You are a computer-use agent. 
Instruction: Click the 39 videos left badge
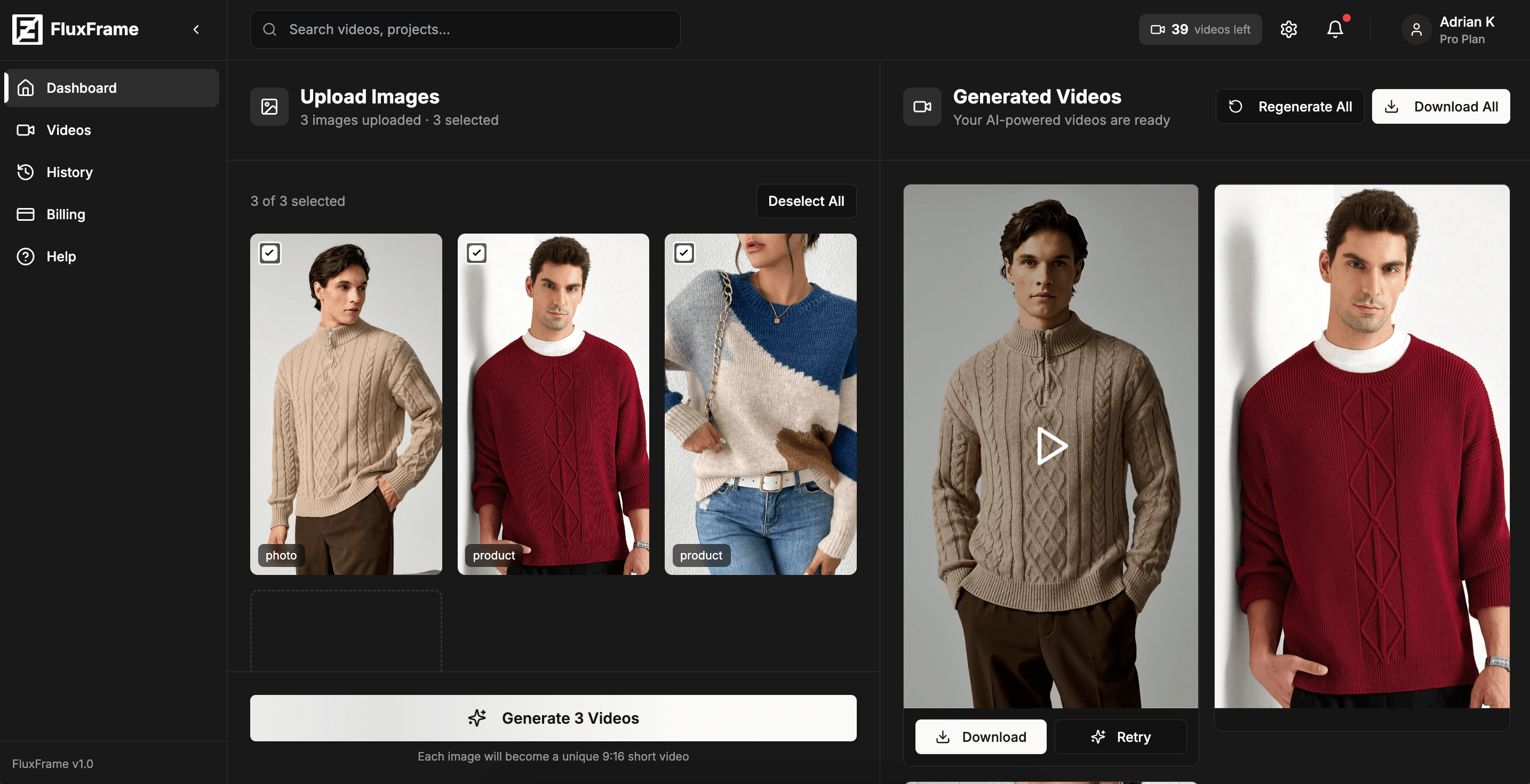pos(1200,29)
